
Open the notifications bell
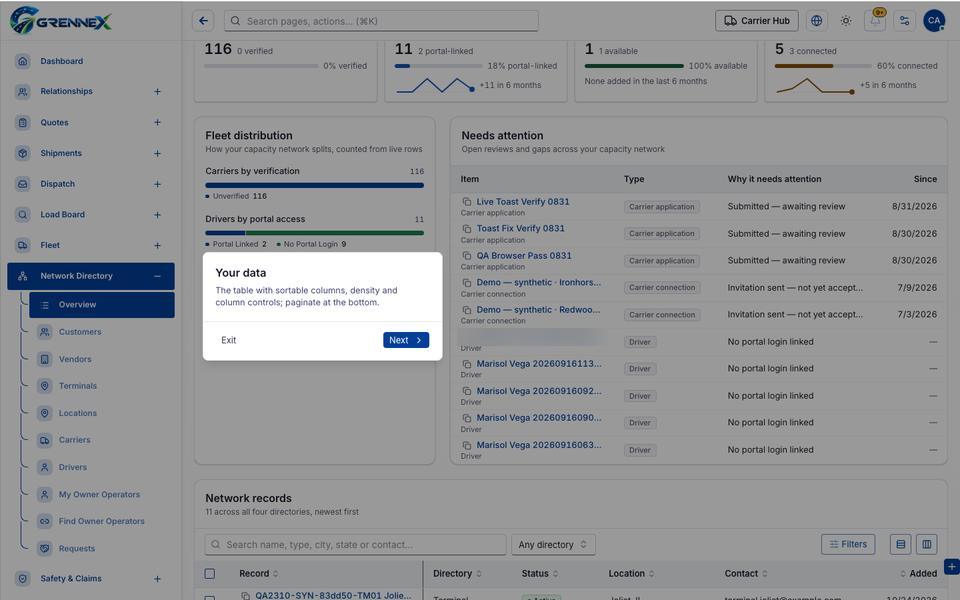(x=875, y=21)
